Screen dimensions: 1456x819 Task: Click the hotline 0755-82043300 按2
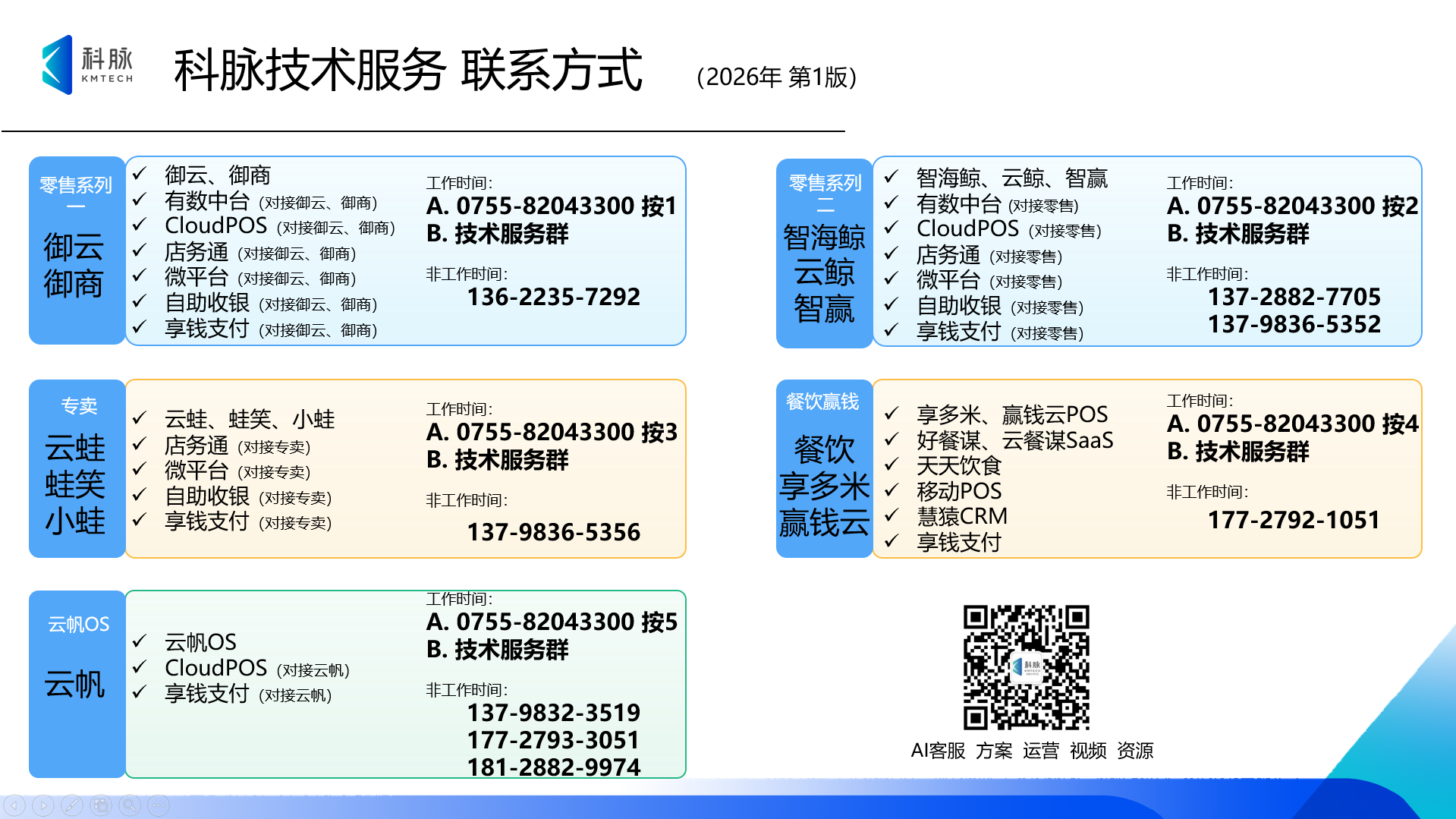tap(1292, 206)
